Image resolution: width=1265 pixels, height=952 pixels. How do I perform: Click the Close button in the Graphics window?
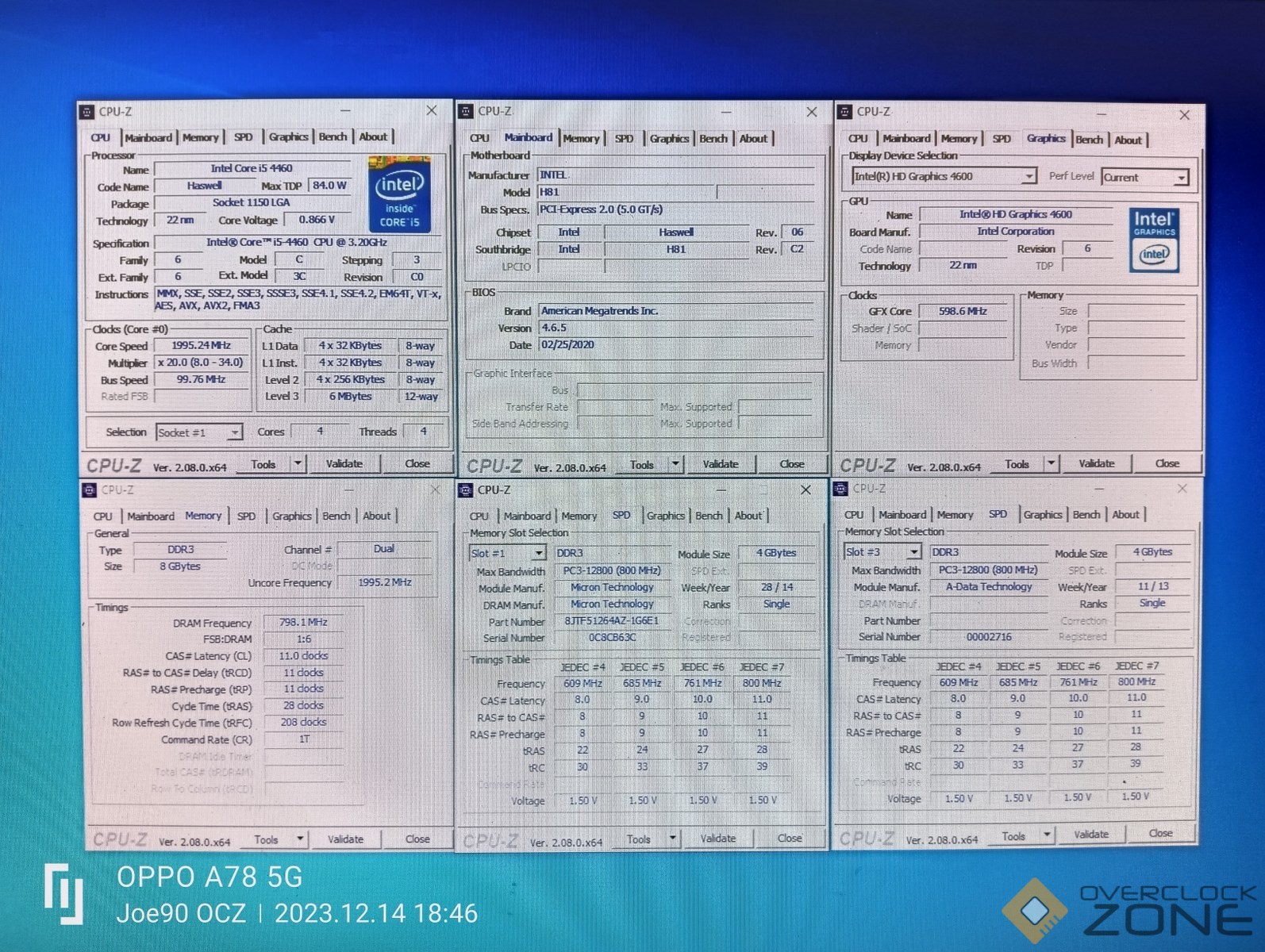(x=1167, y=463)
